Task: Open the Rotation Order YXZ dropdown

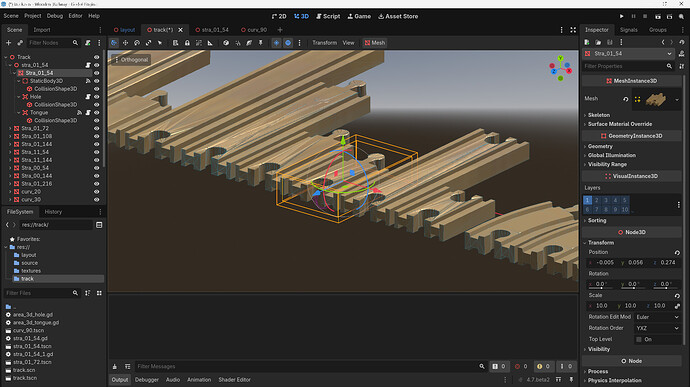Action: click(657, 328)
